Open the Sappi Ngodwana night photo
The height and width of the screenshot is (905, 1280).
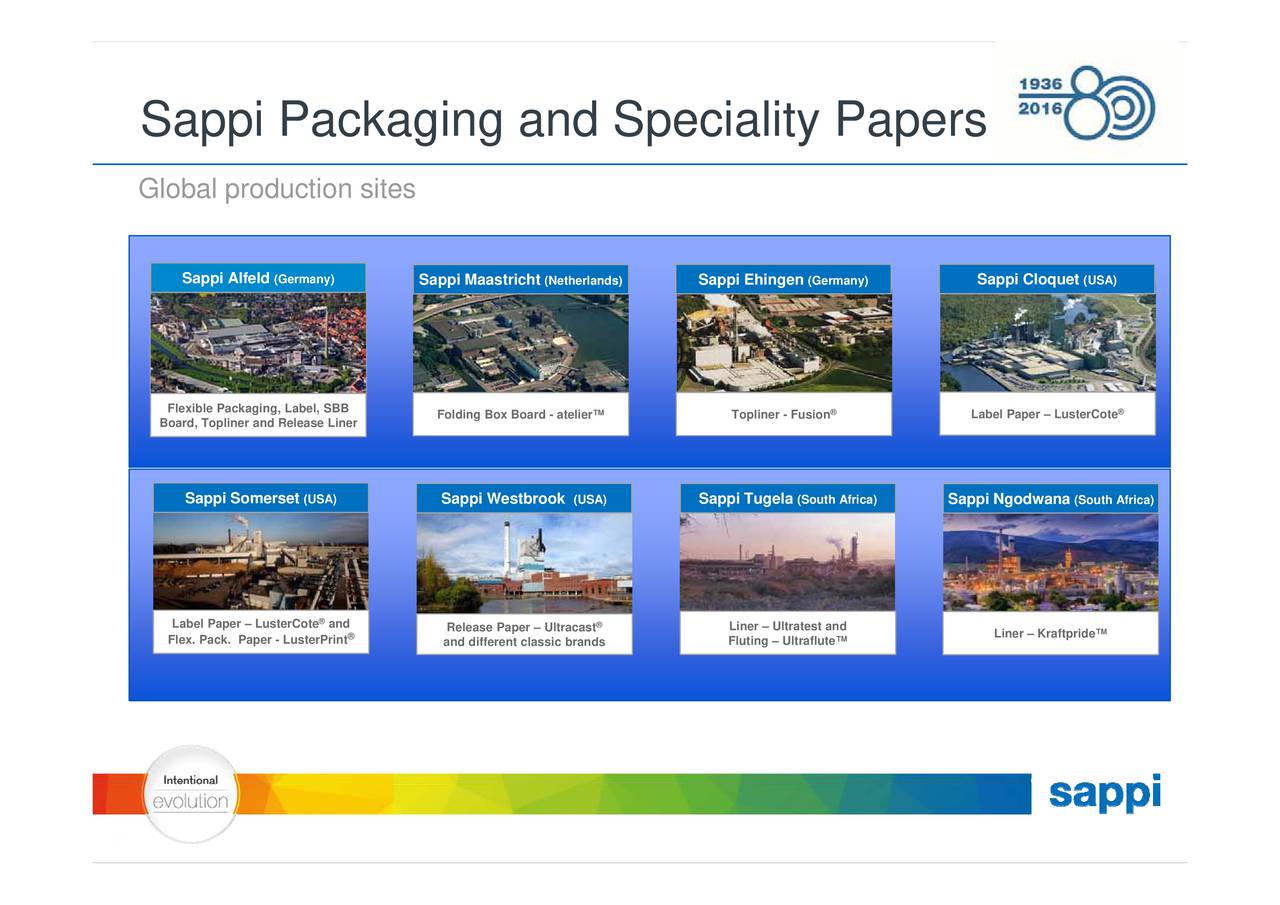[1051, 562]
